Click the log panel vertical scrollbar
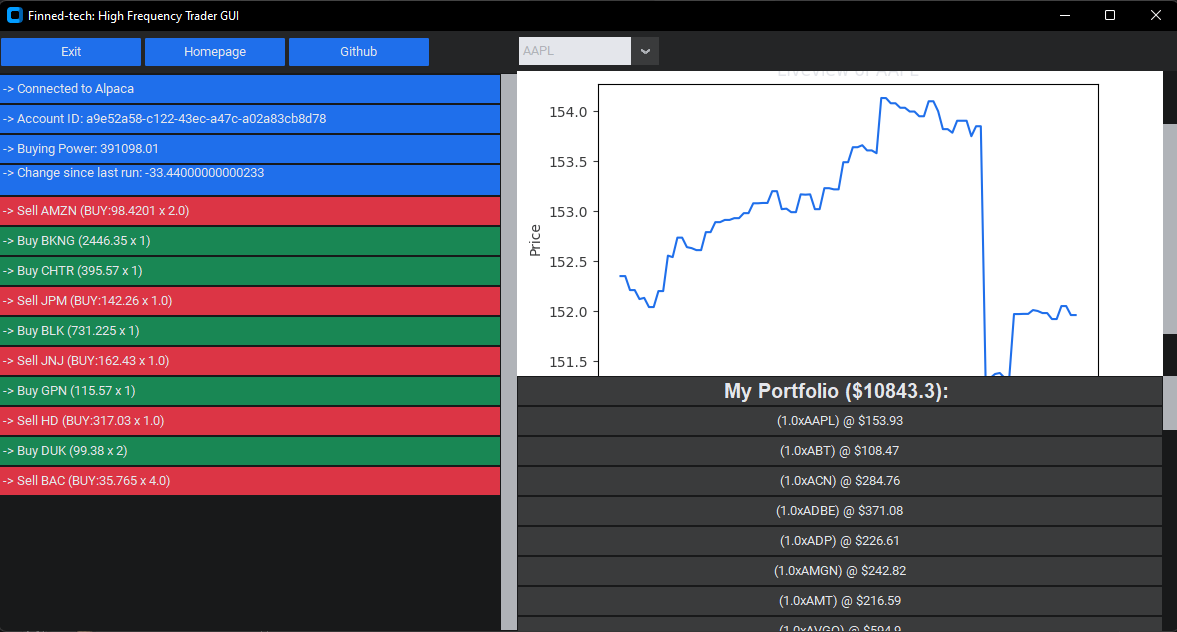 (x=508, y=352)
